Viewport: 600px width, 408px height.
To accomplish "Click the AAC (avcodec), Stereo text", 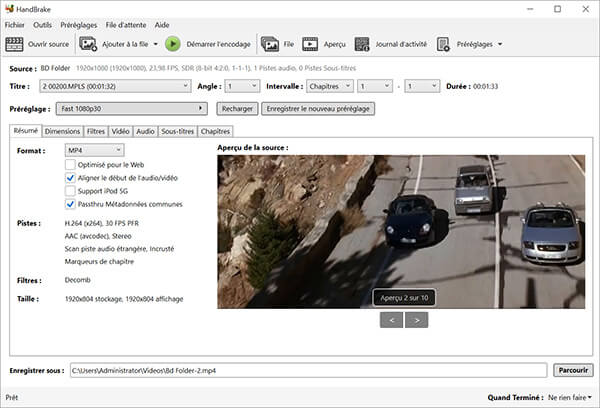I will click(x=98, y=236).
